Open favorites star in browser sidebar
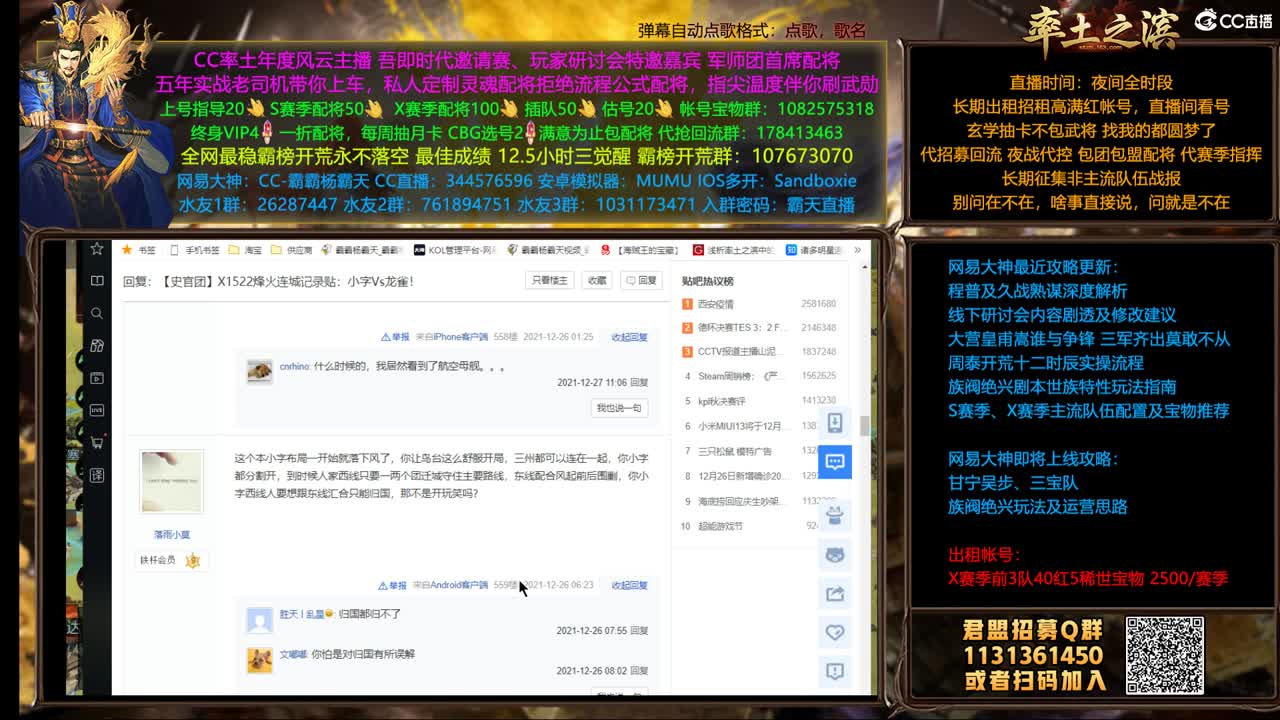1280x720 pixels. pos(97,249)
